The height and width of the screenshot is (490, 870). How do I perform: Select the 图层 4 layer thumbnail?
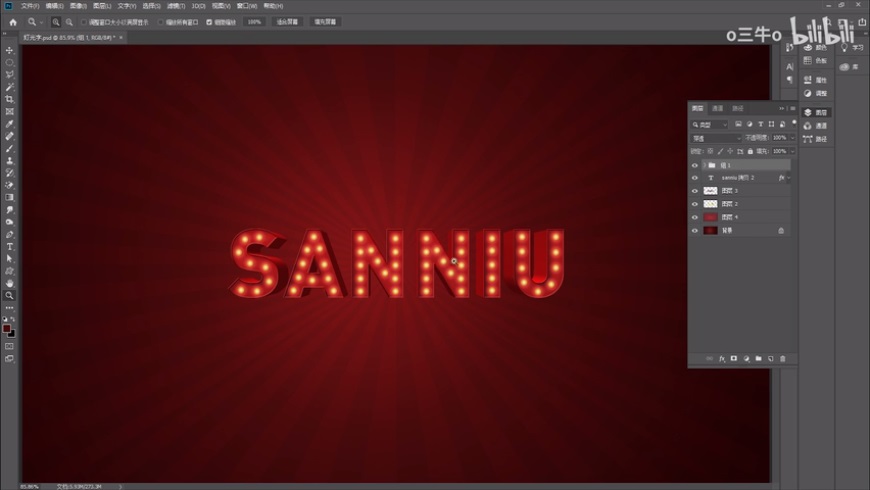pyautogui.click(x=711, y=217)
